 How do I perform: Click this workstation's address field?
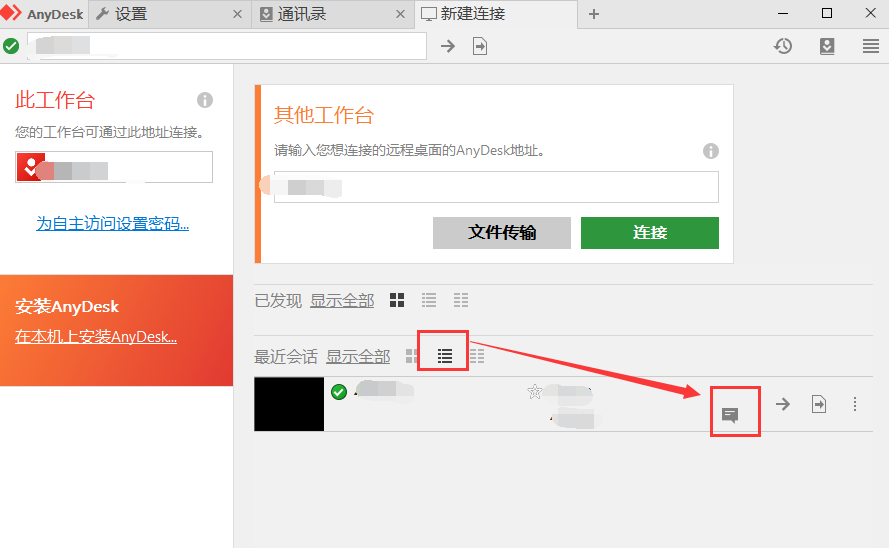pyautogui.click(x=114, y=167)
